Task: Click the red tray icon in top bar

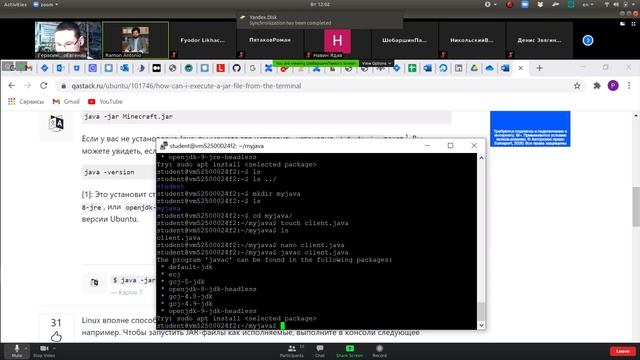Action: click(x=509, y=4)
